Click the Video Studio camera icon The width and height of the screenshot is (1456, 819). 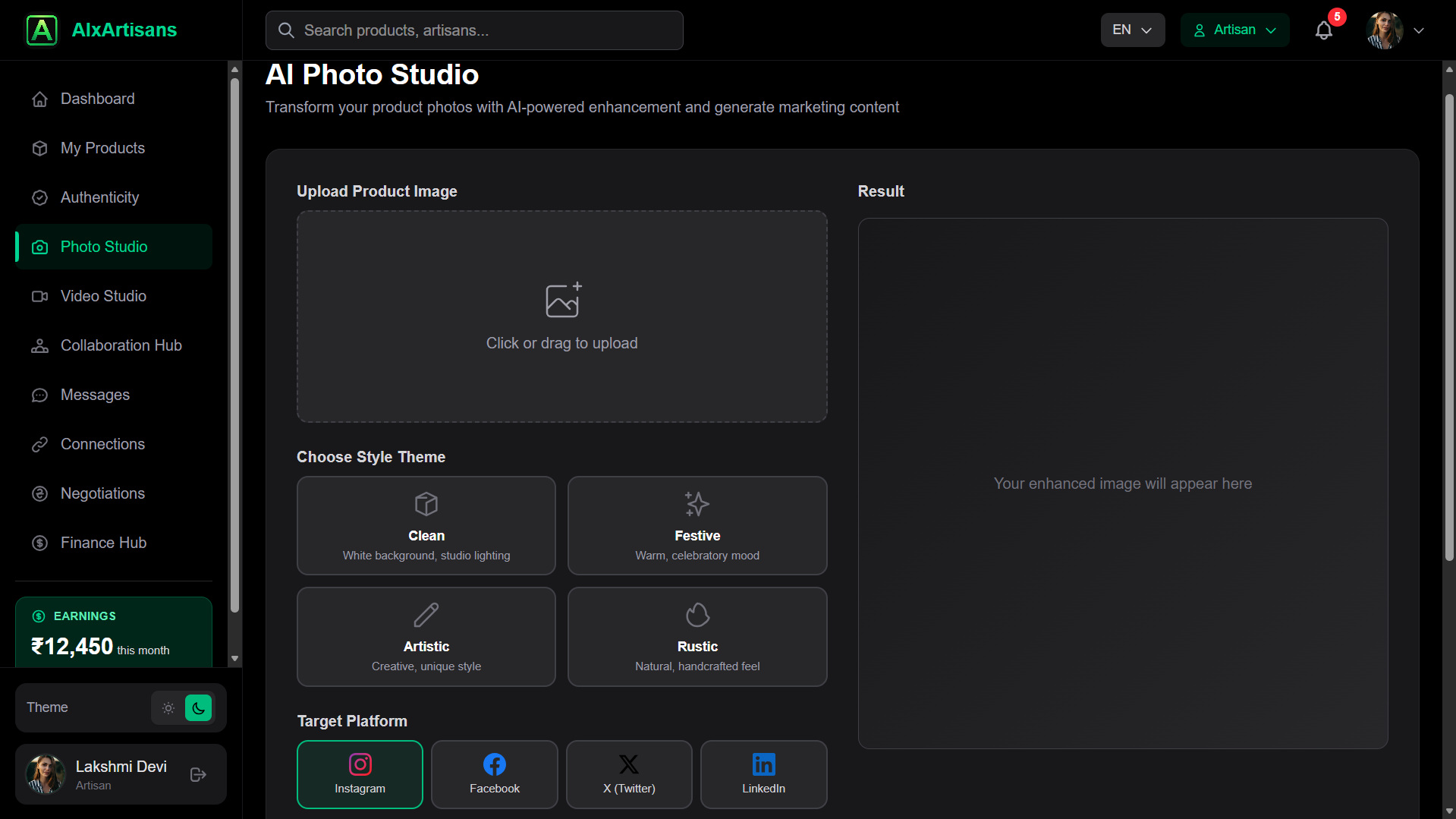point(40,297)
